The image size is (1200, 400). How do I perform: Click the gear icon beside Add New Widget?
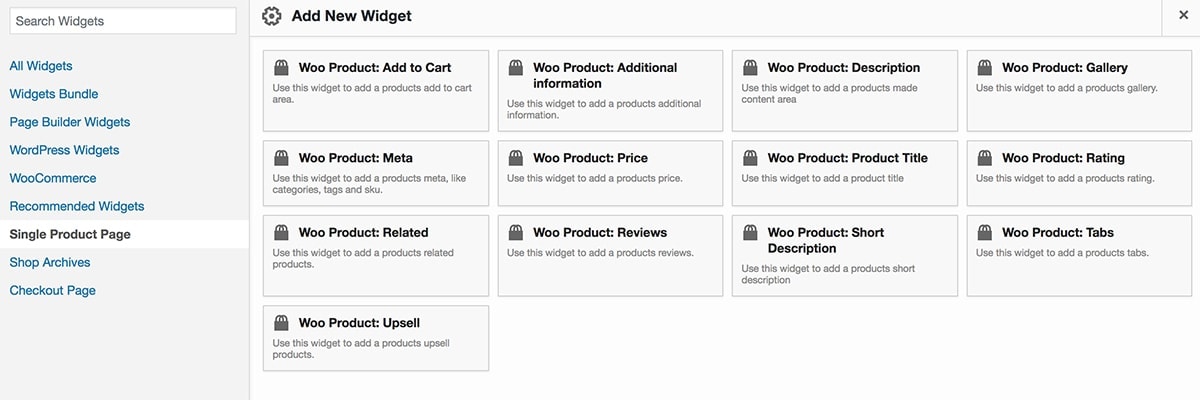tap(271, 16)
